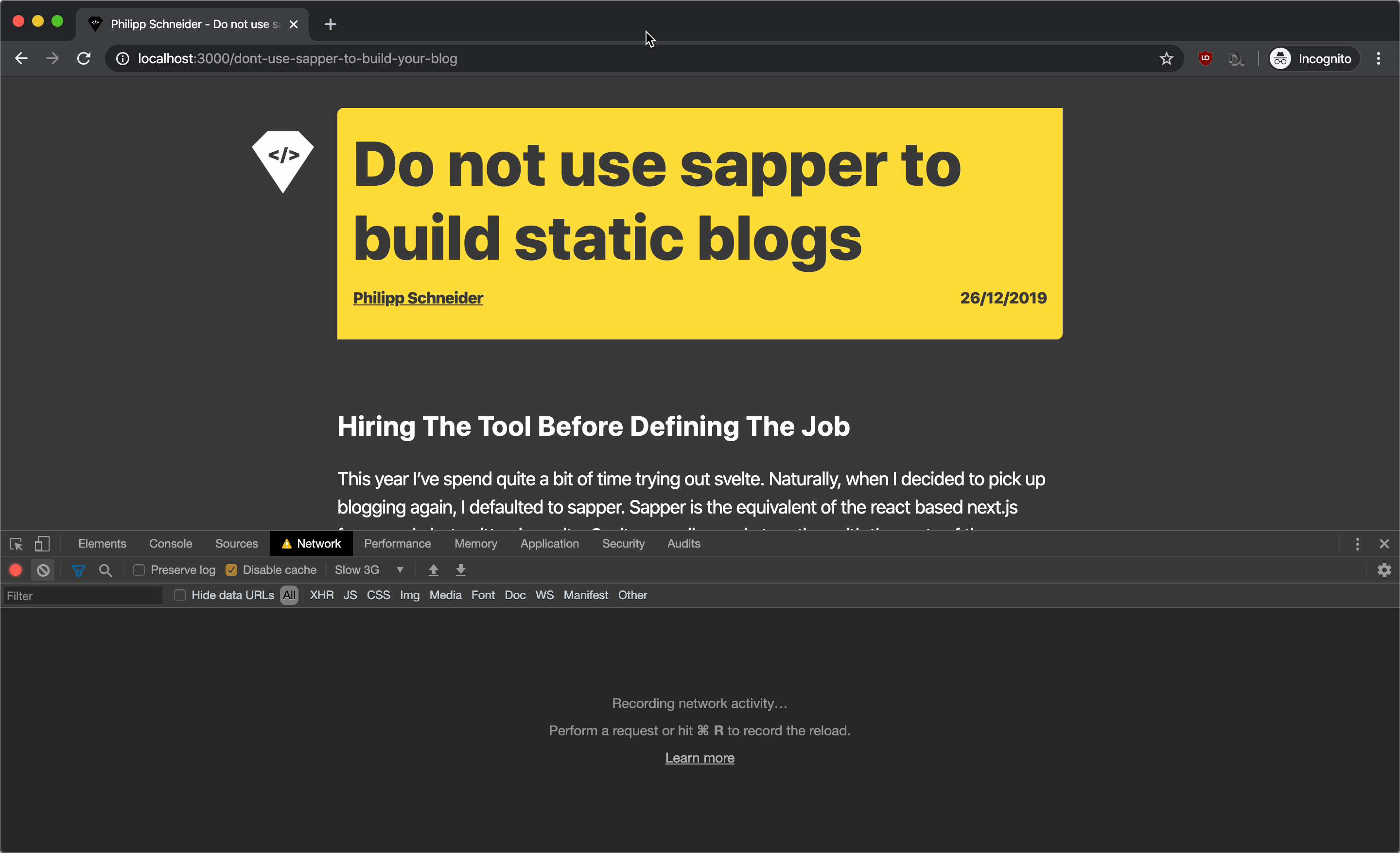Enable the Preserve log checkbox

pos(138,570)
